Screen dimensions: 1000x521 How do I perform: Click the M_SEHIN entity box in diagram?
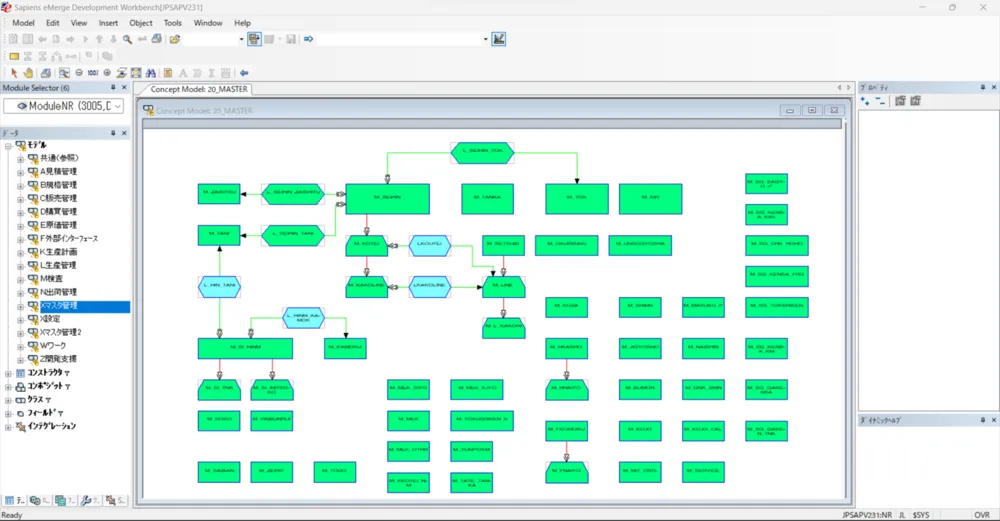tap(387, 198)
